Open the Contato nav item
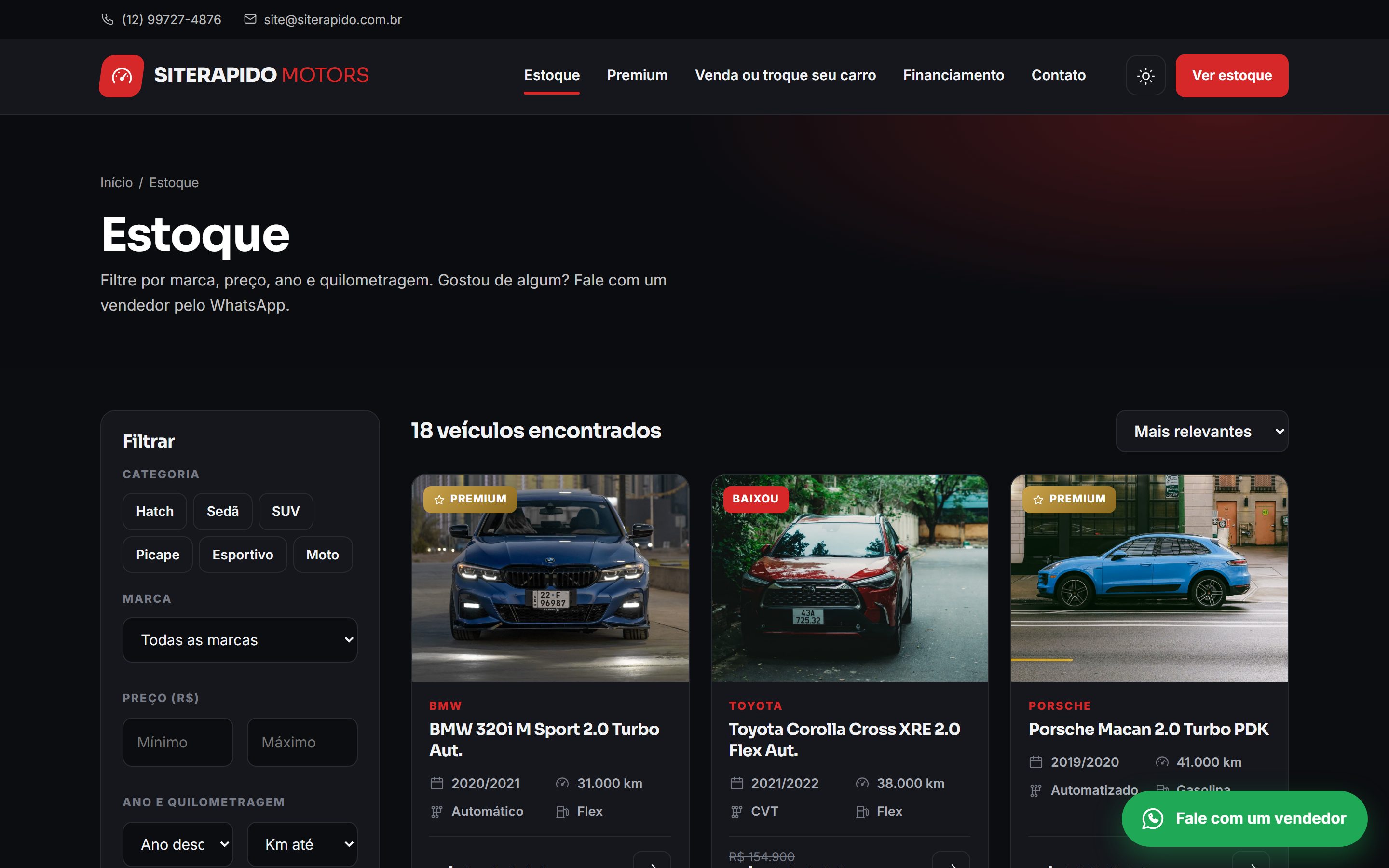Screen dimensions: 1389x868 (1059, 75)
